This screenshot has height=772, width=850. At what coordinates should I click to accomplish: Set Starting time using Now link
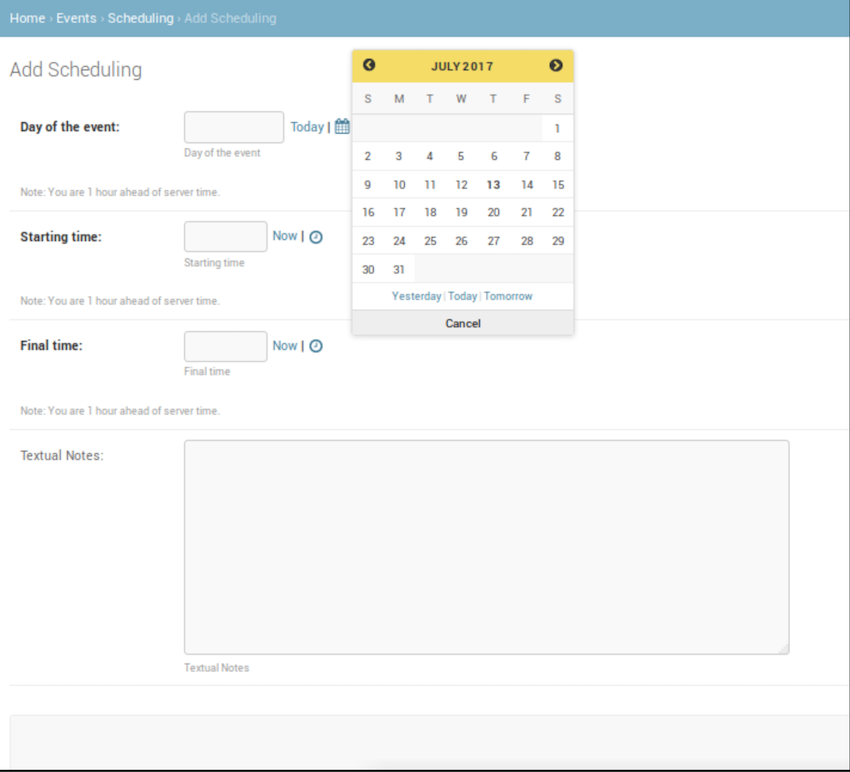pyautogui.click(x=285, y=236)
